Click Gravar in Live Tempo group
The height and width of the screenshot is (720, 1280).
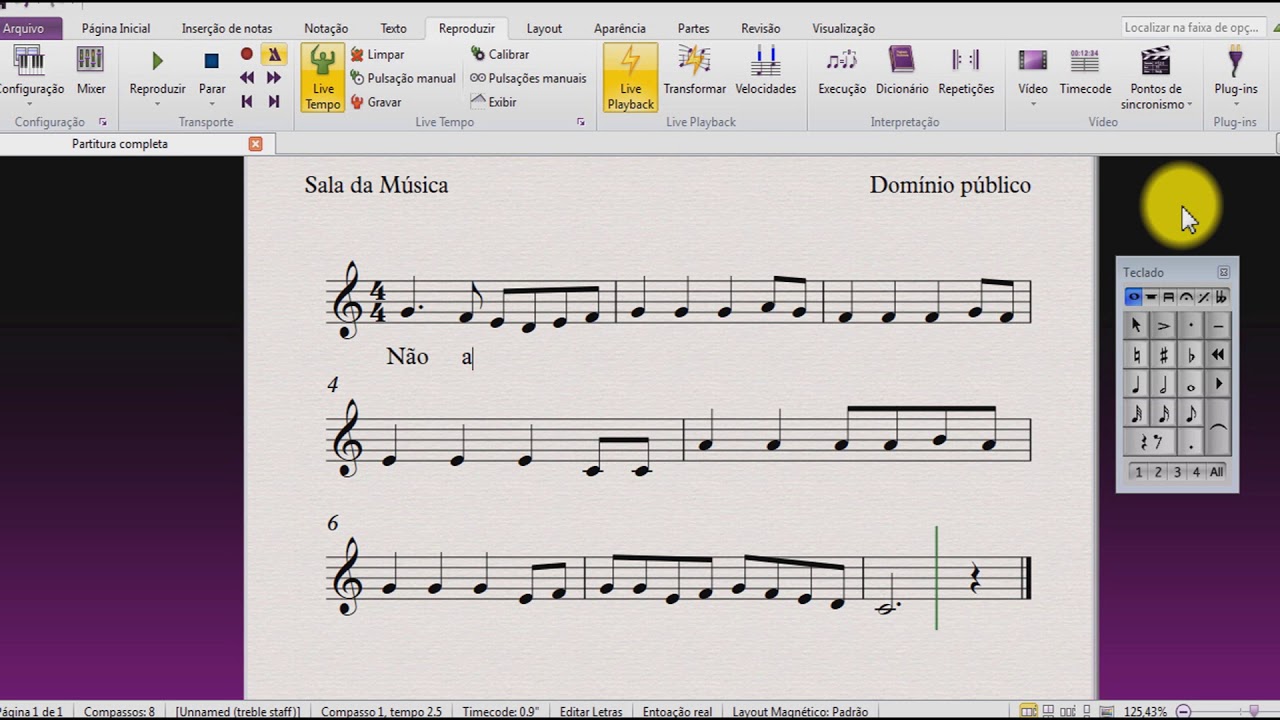(x=376, y=102)
